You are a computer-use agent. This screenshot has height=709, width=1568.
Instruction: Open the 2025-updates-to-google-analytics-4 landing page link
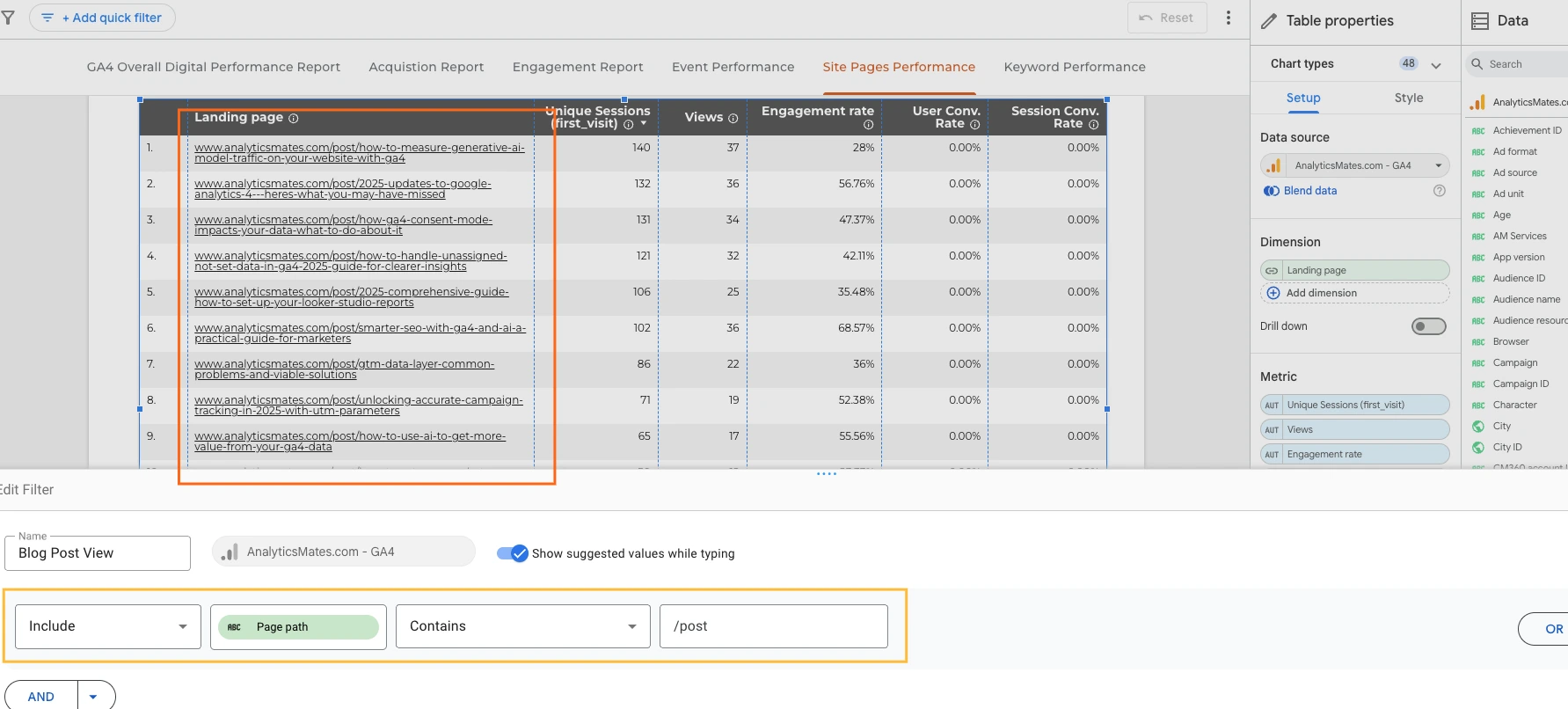point(343,189)
